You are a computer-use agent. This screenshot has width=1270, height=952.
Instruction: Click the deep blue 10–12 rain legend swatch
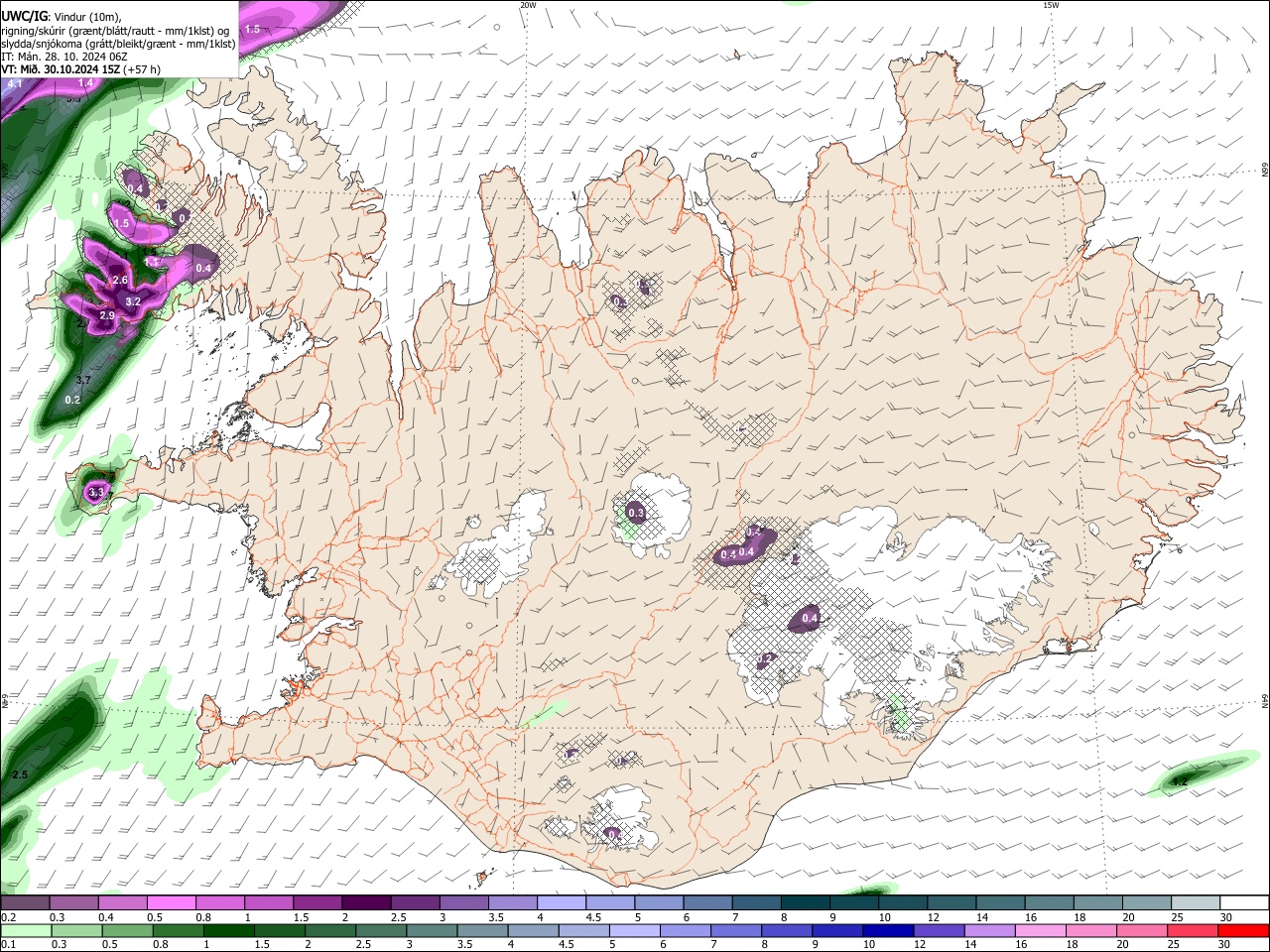888,931
